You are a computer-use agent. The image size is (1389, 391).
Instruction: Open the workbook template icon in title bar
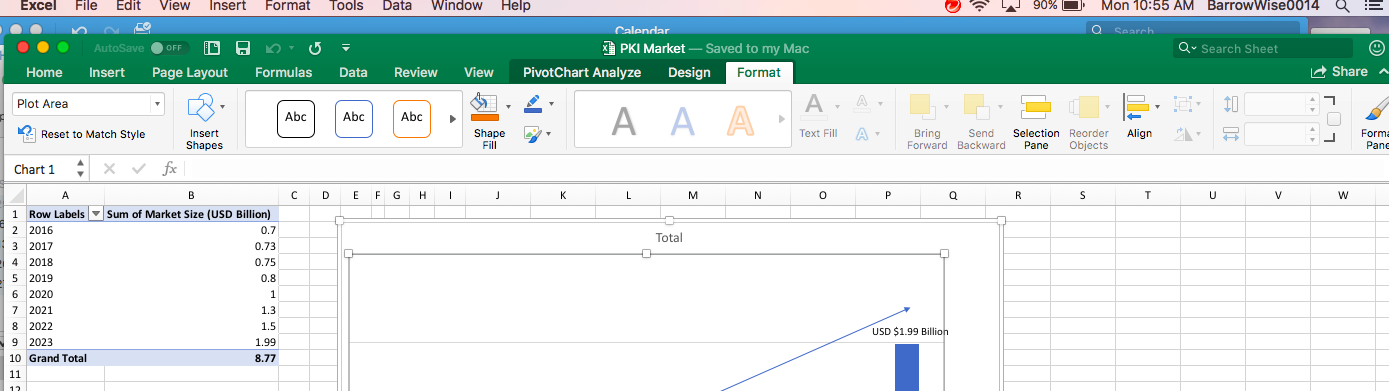[212, 48]
